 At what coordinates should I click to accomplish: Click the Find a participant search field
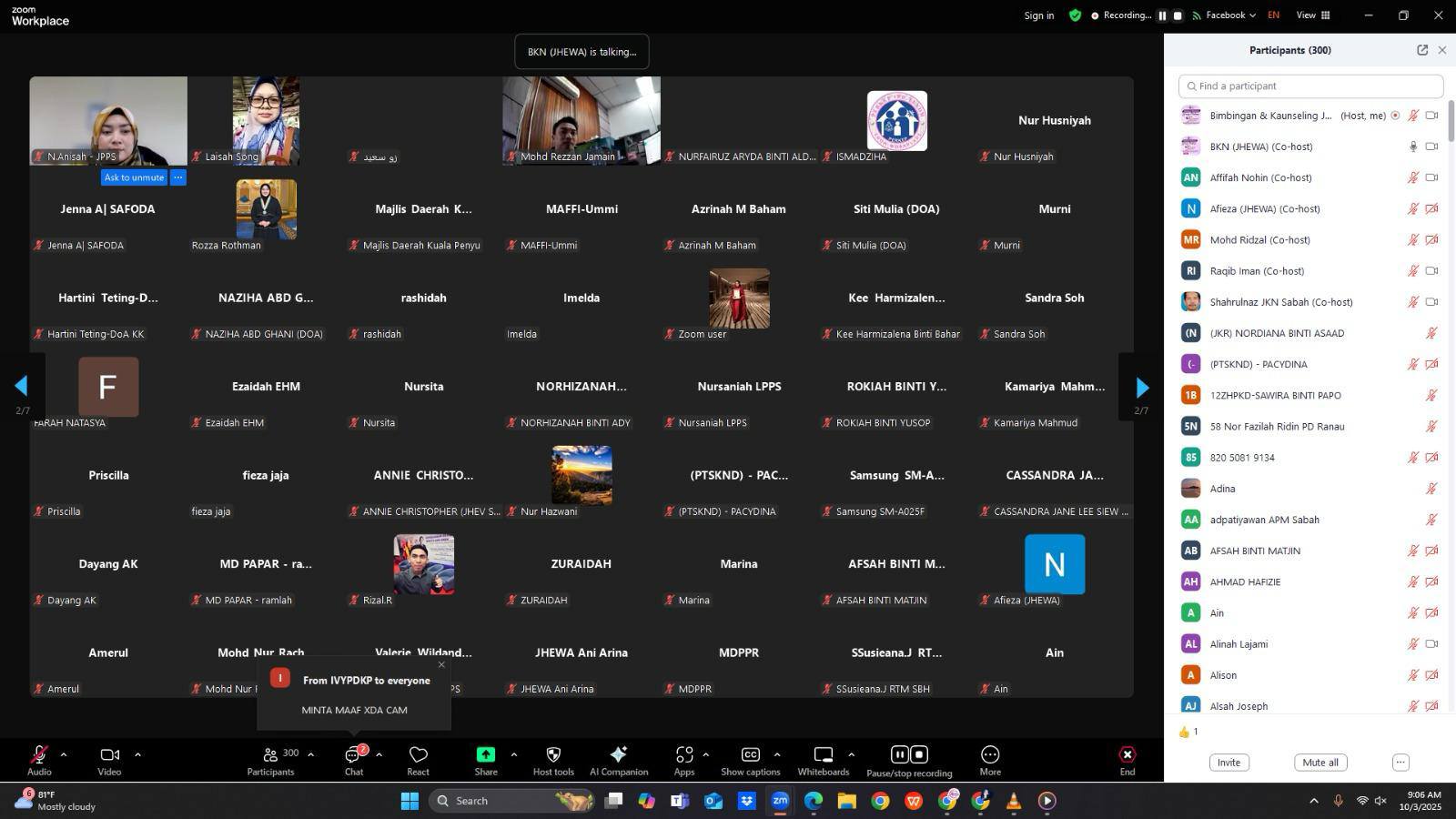tap(1310, 86)
